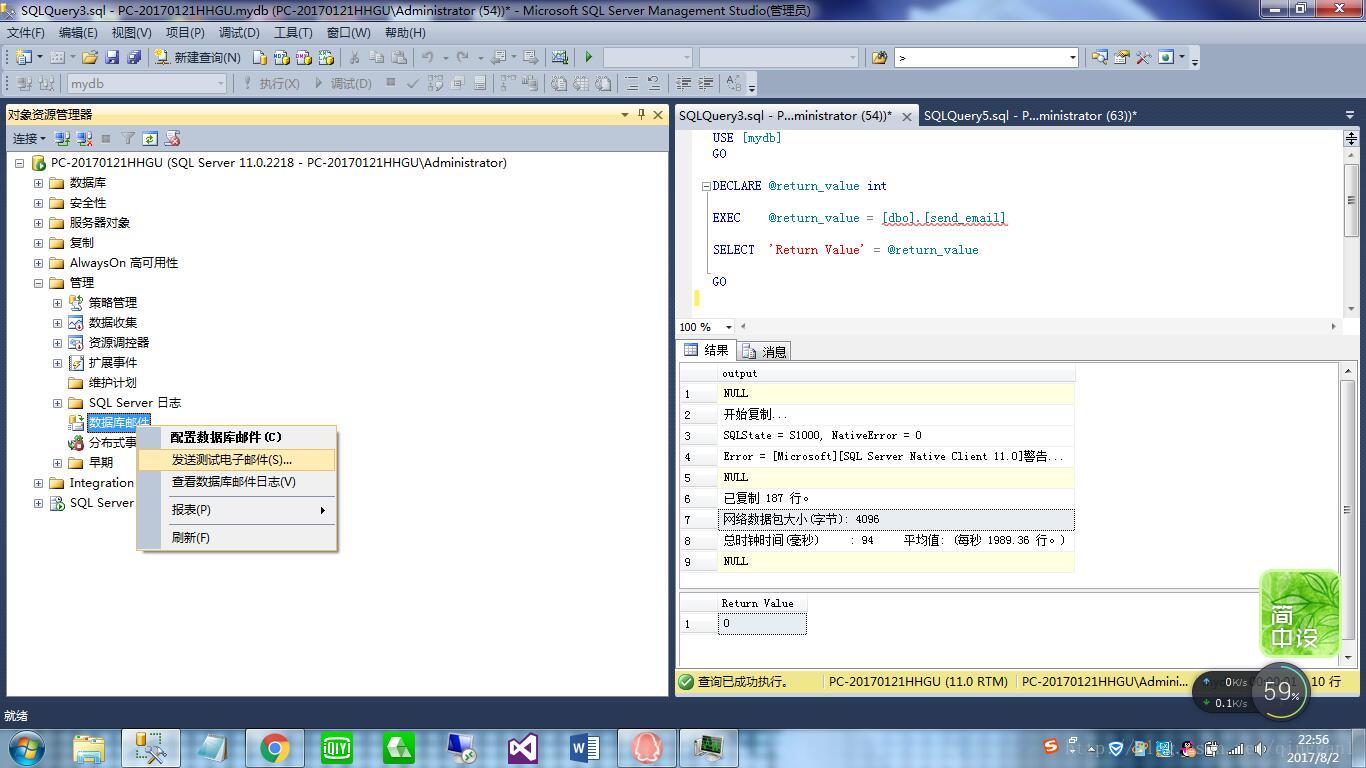The height and width of the screenshot is (768, 1366).
Task: Click the XMLA query icon
Action: pos(325,57)
